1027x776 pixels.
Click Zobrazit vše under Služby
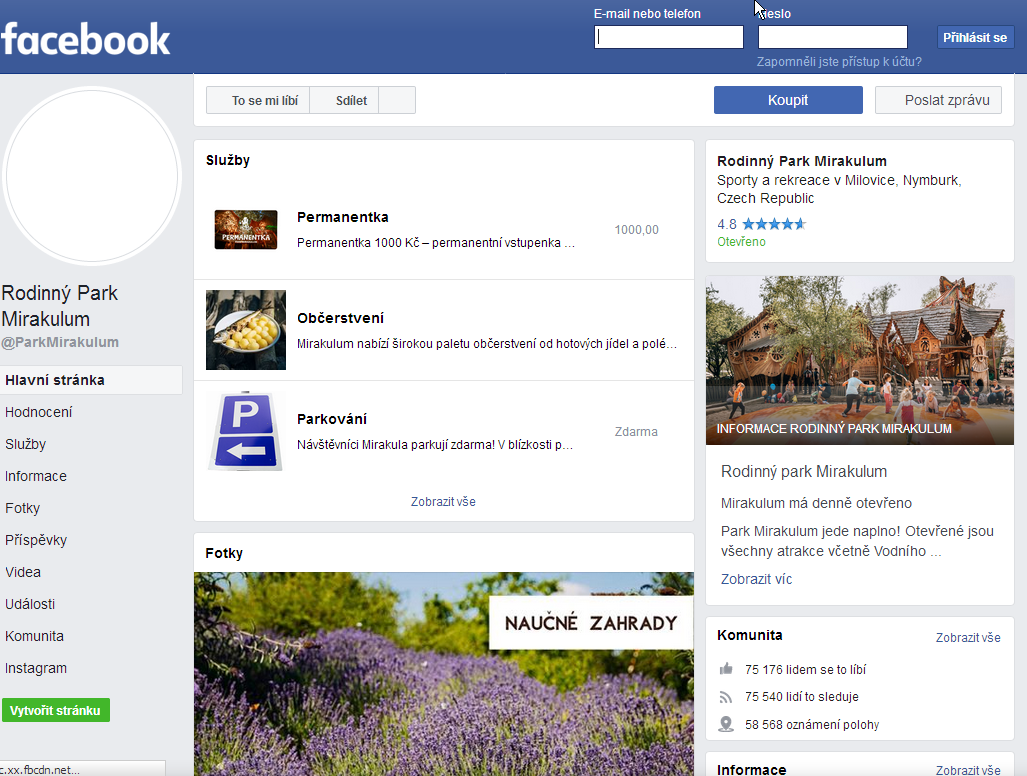pyautogui.click(x=443, y=502)
